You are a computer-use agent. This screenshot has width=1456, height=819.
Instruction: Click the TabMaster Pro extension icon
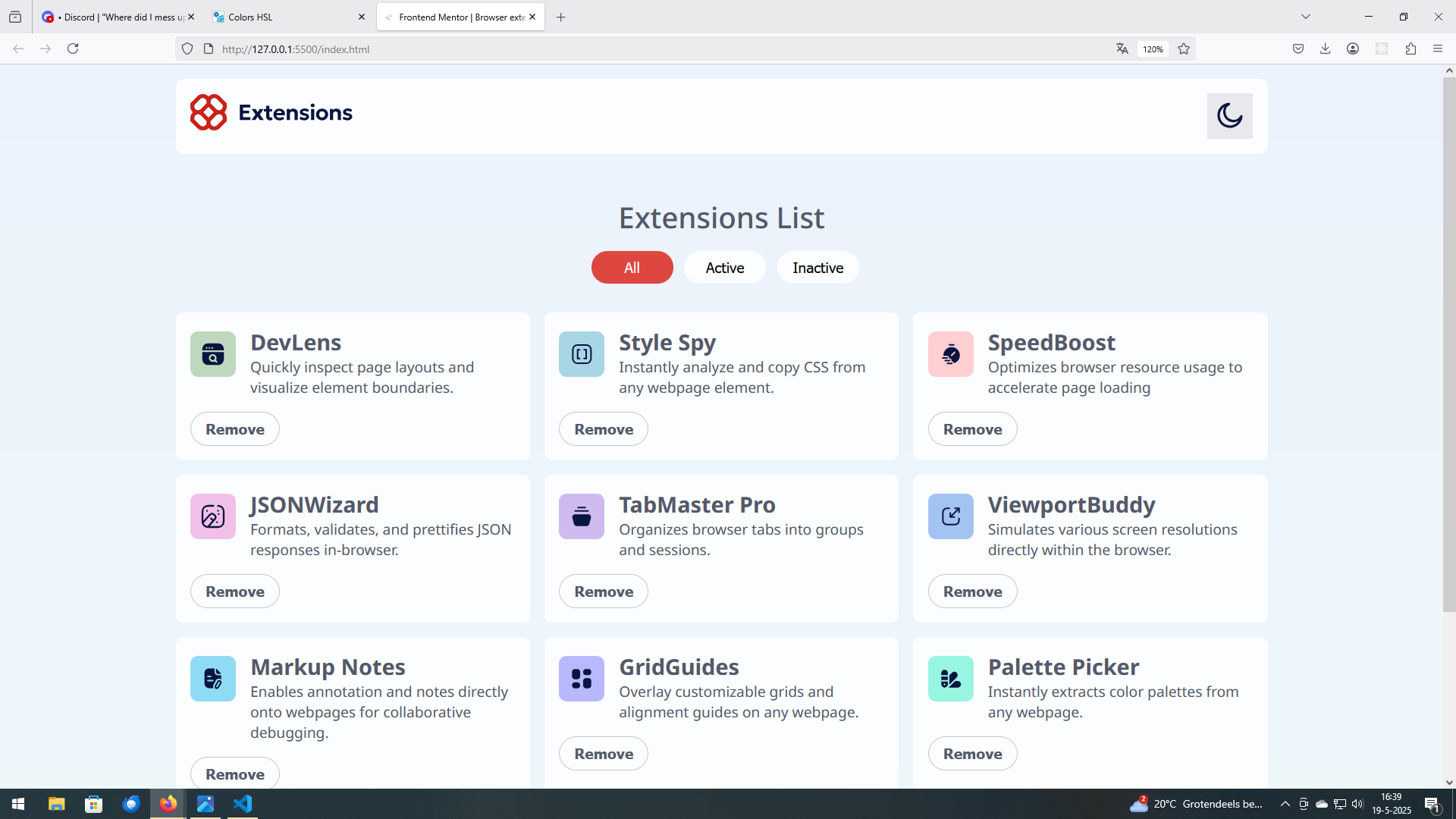point(582,516)
